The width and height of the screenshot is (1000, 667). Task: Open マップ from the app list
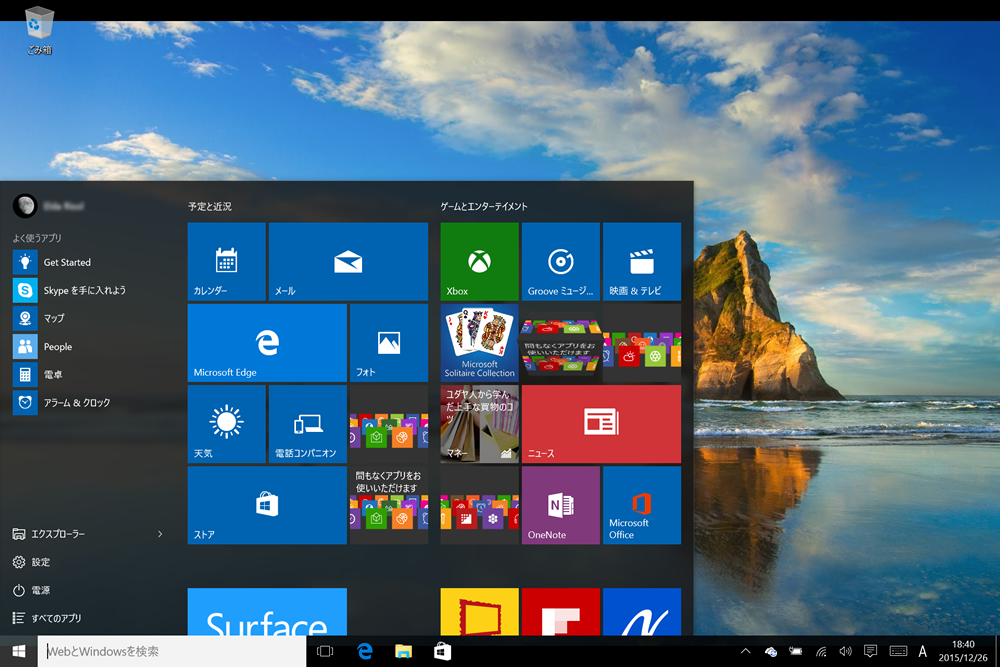(89, 318)
